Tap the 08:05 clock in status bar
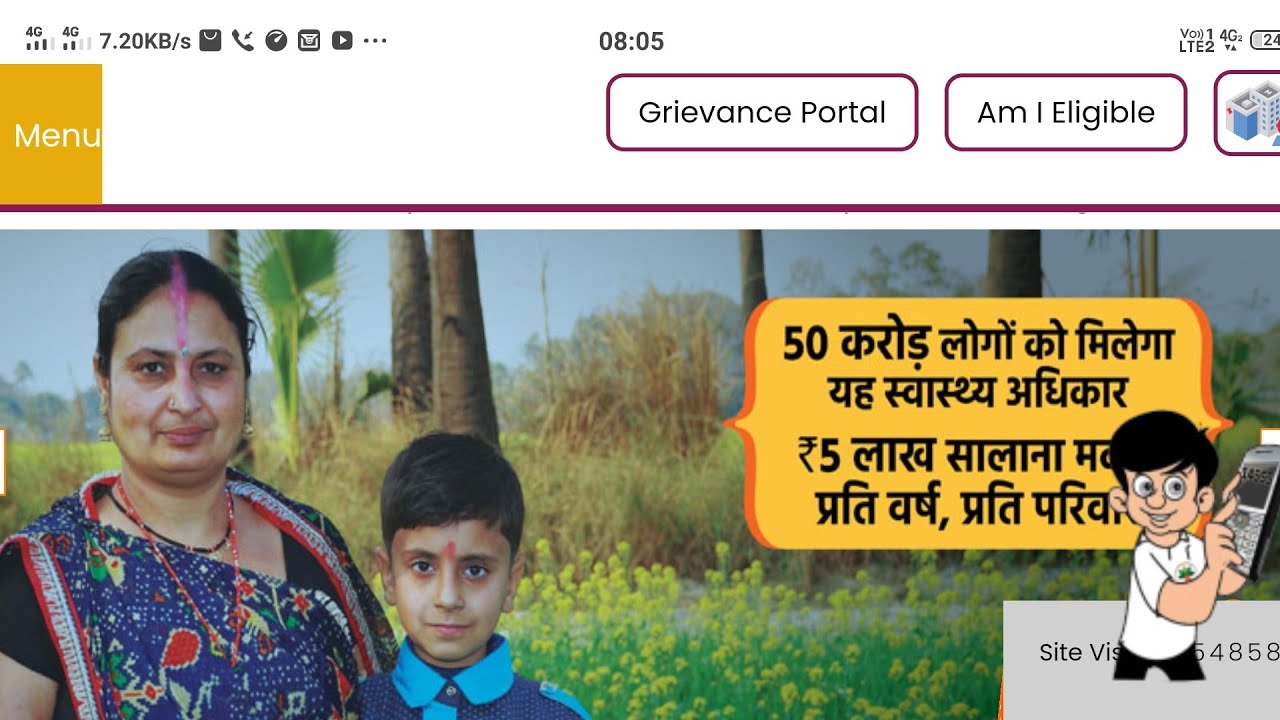Image resolution: width=1280 pixels, height=720 pixels. [x=631, y=41]
